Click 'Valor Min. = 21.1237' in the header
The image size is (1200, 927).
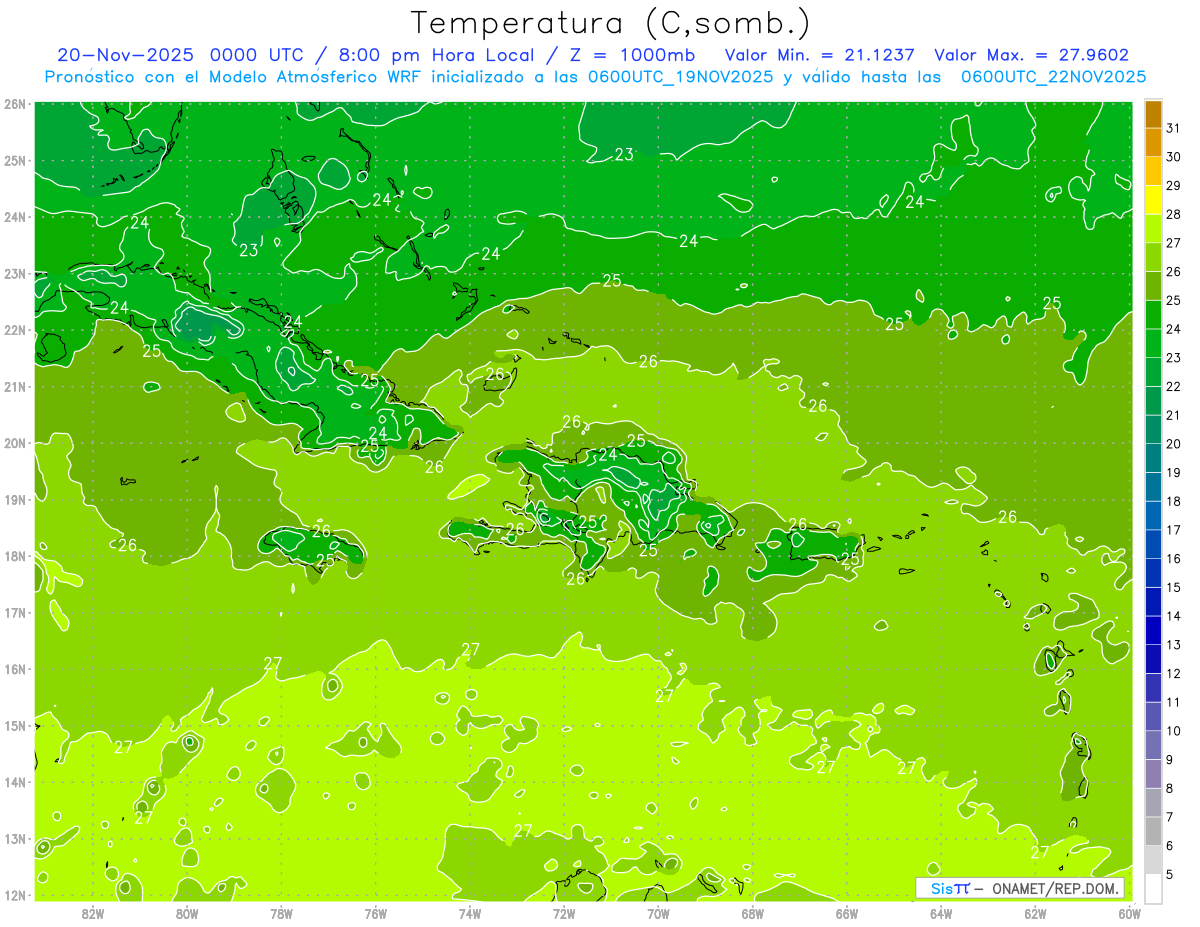[819, 55]
